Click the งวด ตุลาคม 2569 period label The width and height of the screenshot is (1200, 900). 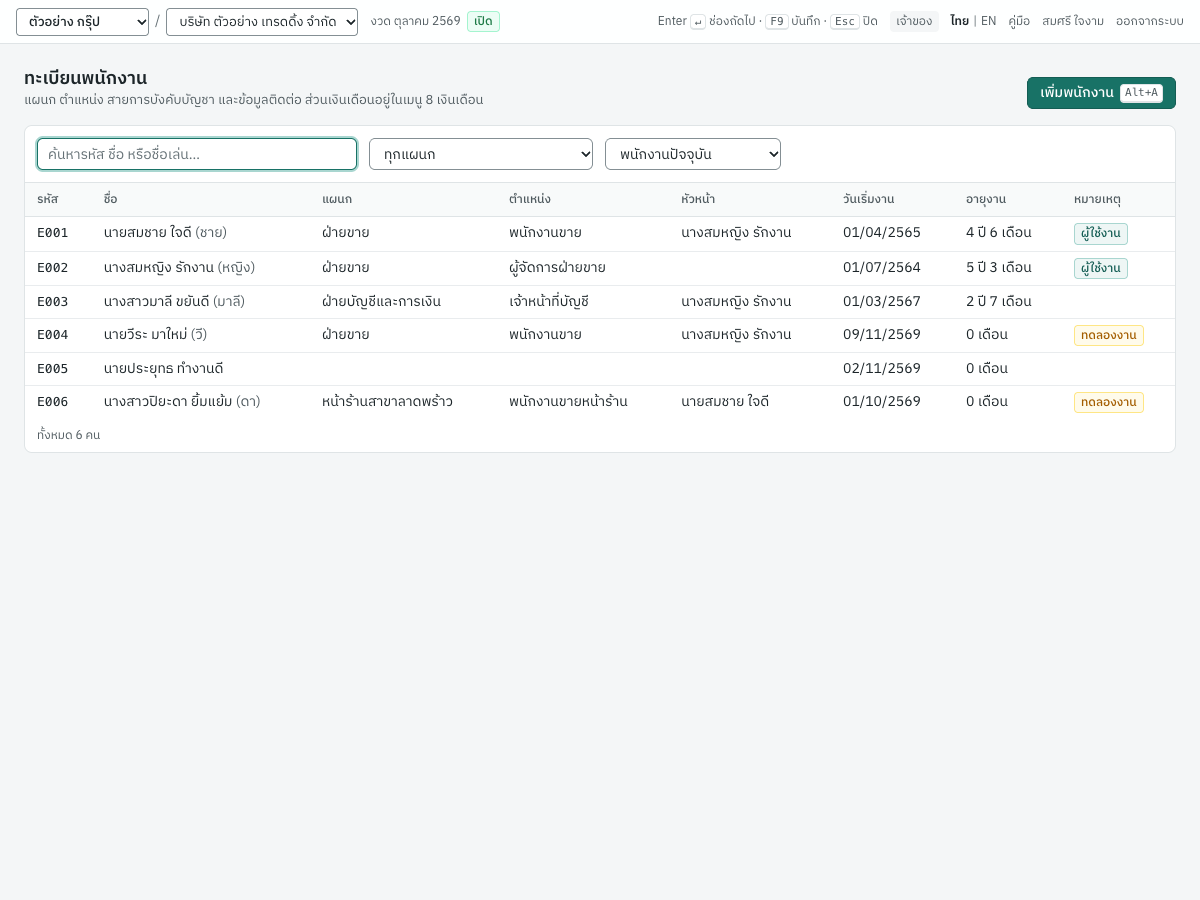[x=415, y=21]
